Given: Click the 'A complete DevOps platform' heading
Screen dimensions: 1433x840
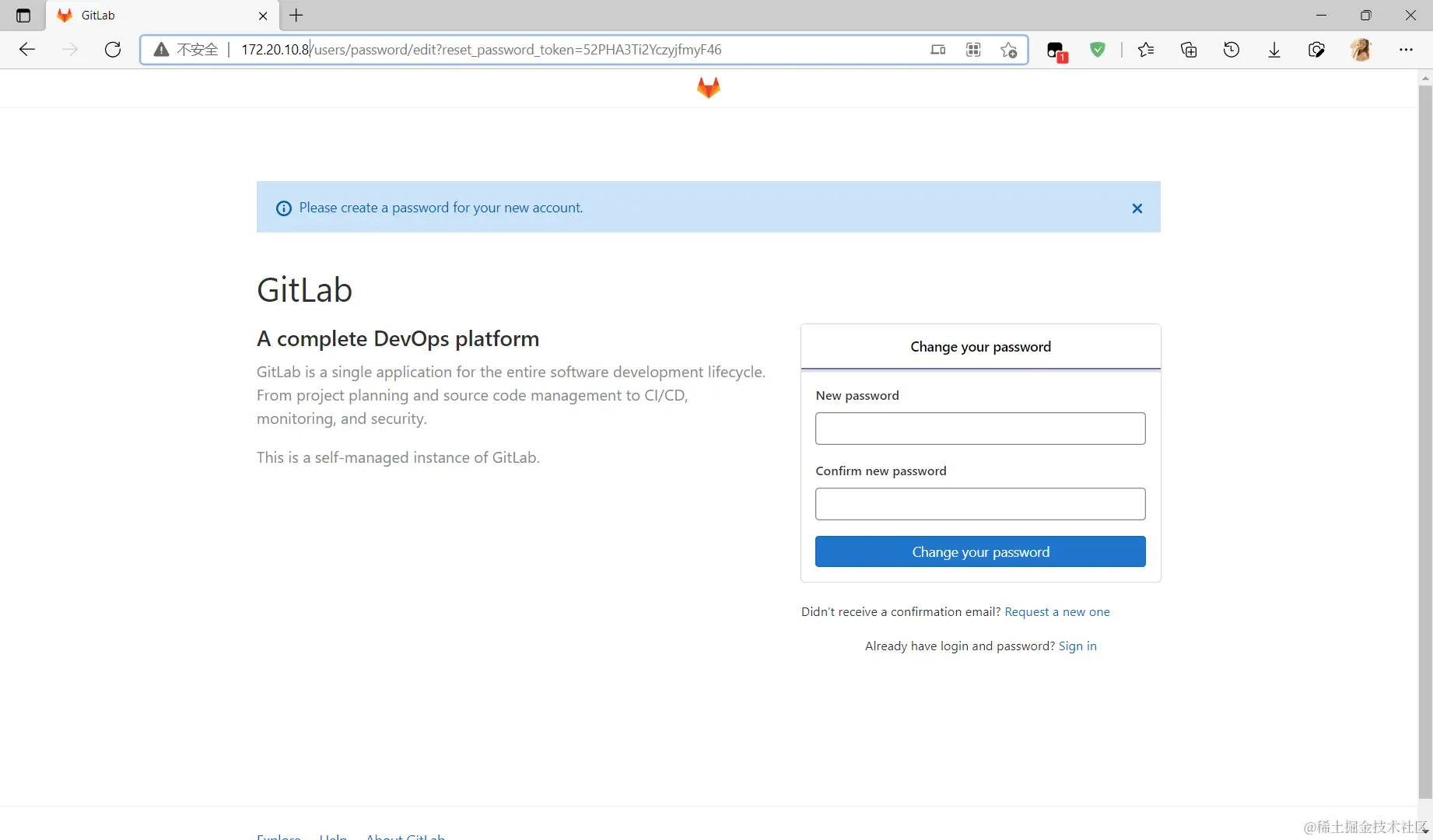Looking at the screenshot, I should pos(398,339).
